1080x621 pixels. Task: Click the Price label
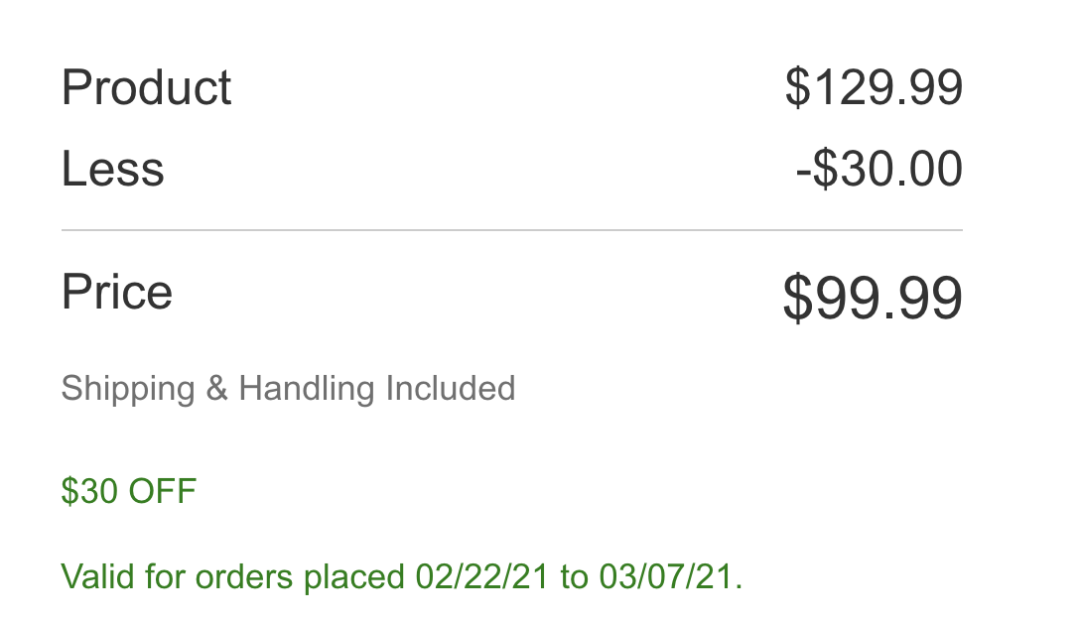[x=117, y=292]
